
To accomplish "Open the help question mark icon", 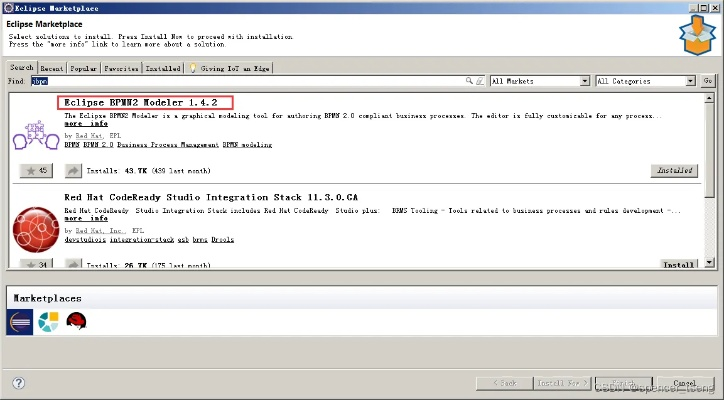I will click(x=18, y=383).
